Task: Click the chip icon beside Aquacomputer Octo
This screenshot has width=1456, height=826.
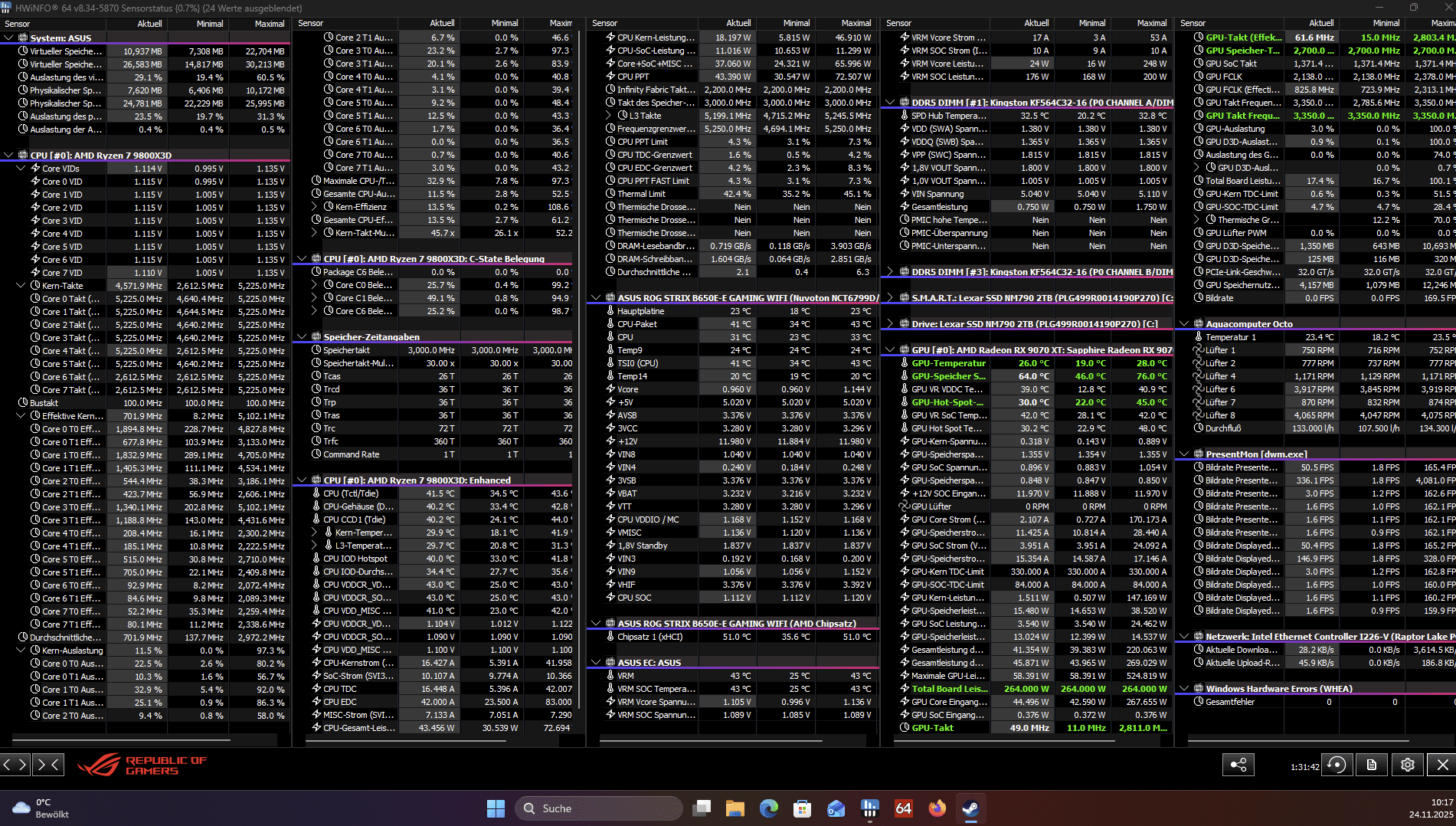Action: 1198,324
